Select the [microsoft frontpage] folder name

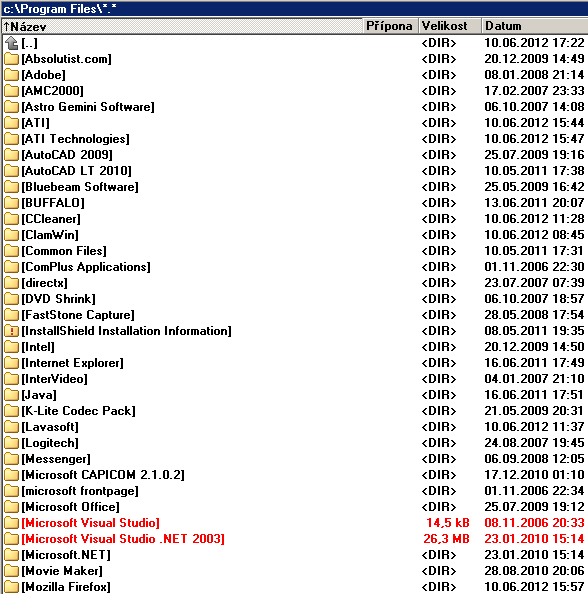[x=80, y=491]
